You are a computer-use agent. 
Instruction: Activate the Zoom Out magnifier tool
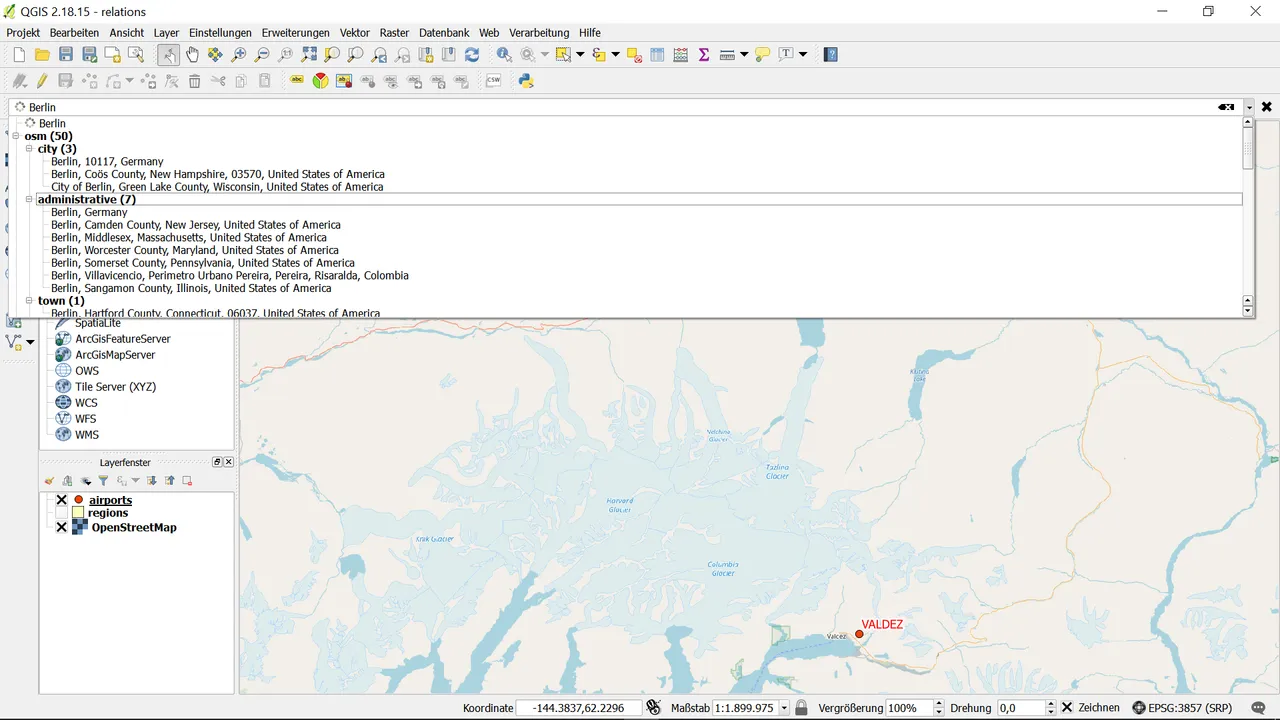tap(262, 55)
